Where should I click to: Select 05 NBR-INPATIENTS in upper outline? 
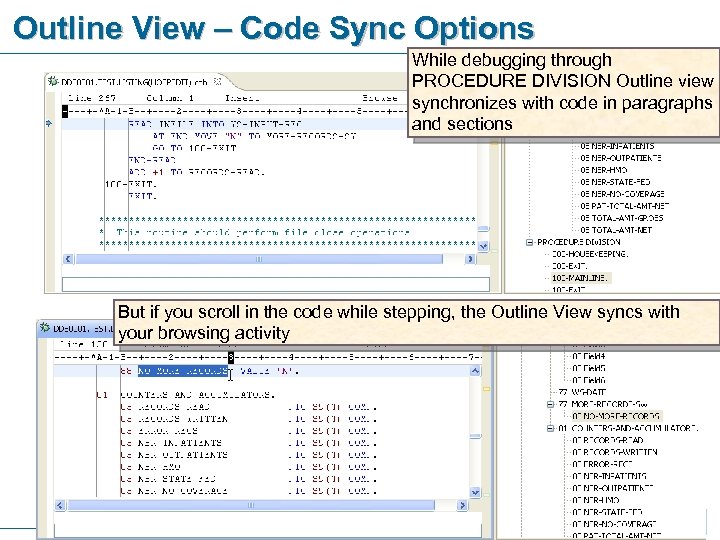(x=617, y=146)
